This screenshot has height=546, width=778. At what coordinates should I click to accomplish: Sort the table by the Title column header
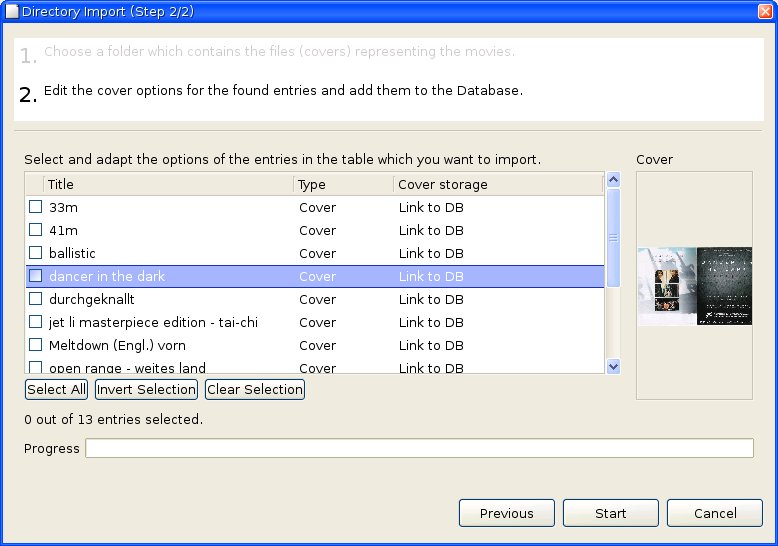[168, 184]
